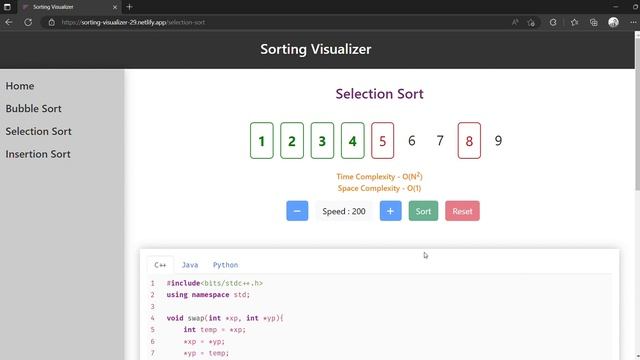Image resolution: width=640 pixels, height=360 pixels.
Task: Open the profile avatar
Action: pos(613,22)
